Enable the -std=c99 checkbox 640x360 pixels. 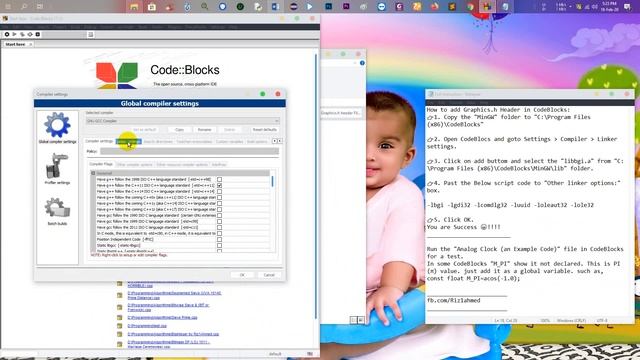pos(220,221)
